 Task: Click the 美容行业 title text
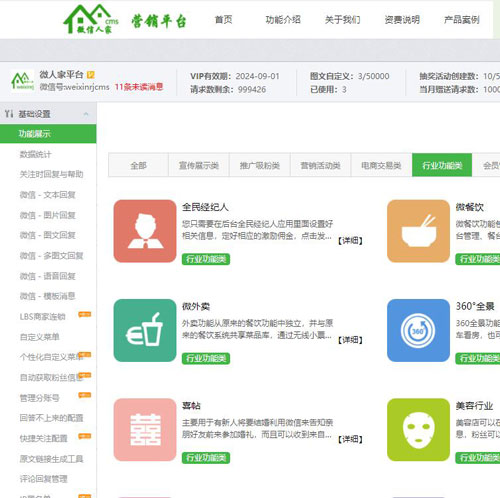[x=474, y=406]
